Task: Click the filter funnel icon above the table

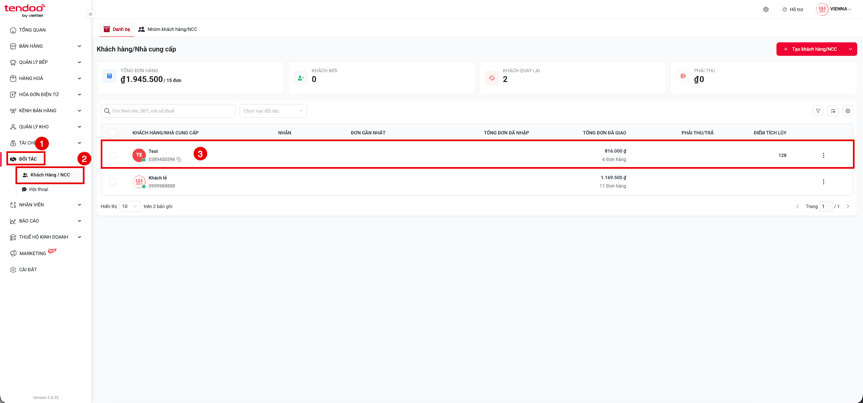Action: click(x=818, y=111)
